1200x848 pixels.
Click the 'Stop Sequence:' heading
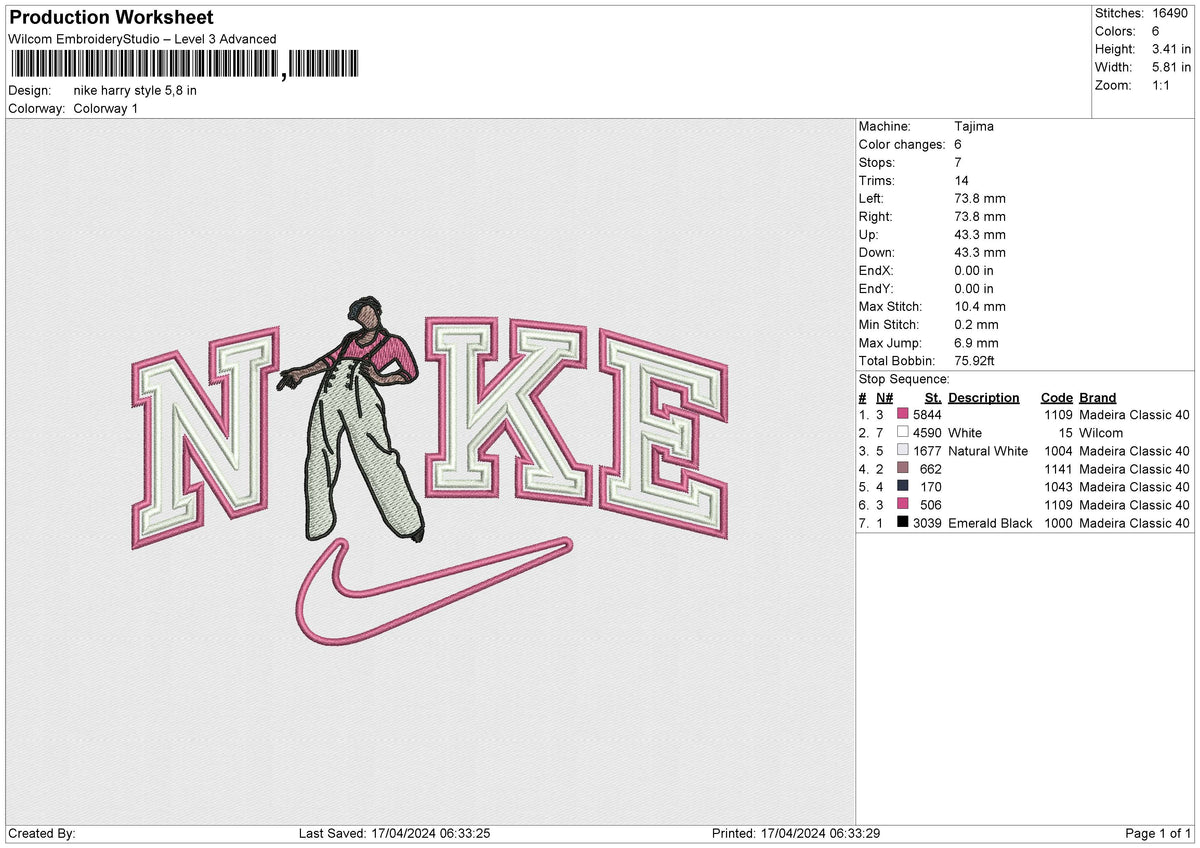tap(904, 379)
